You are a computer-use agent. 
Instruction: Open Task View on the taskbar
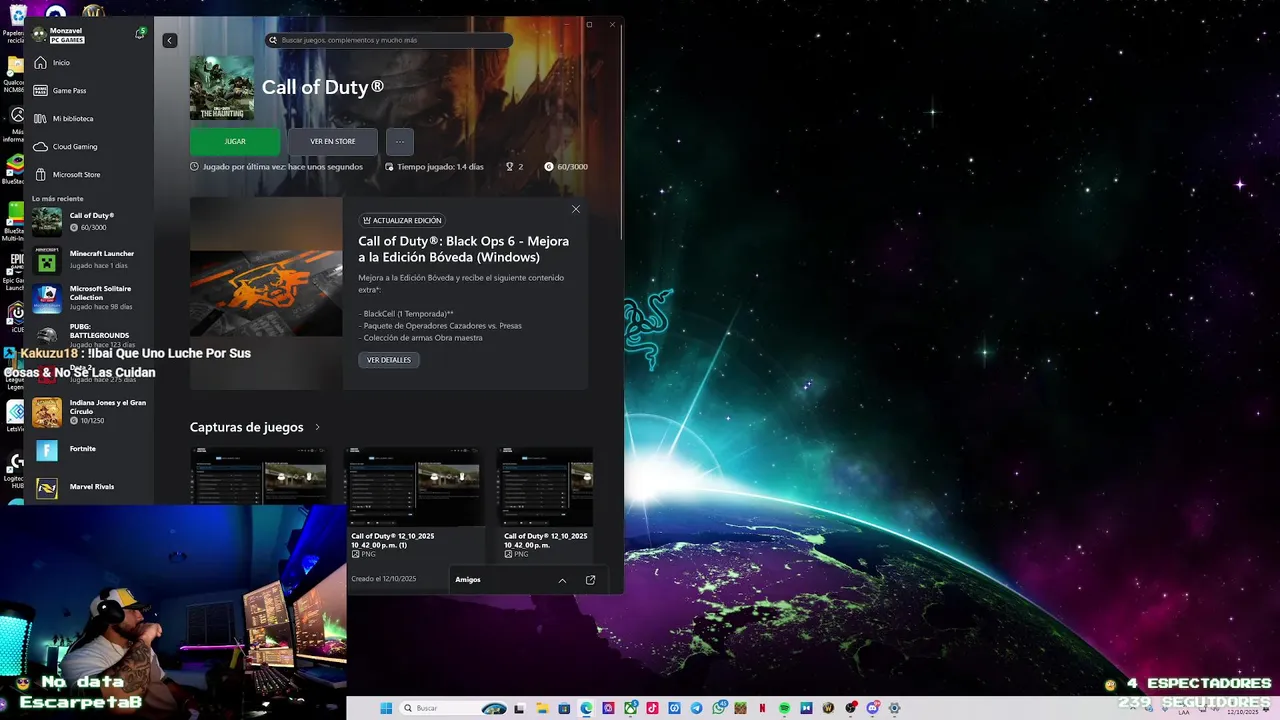[x=519, y=708]
